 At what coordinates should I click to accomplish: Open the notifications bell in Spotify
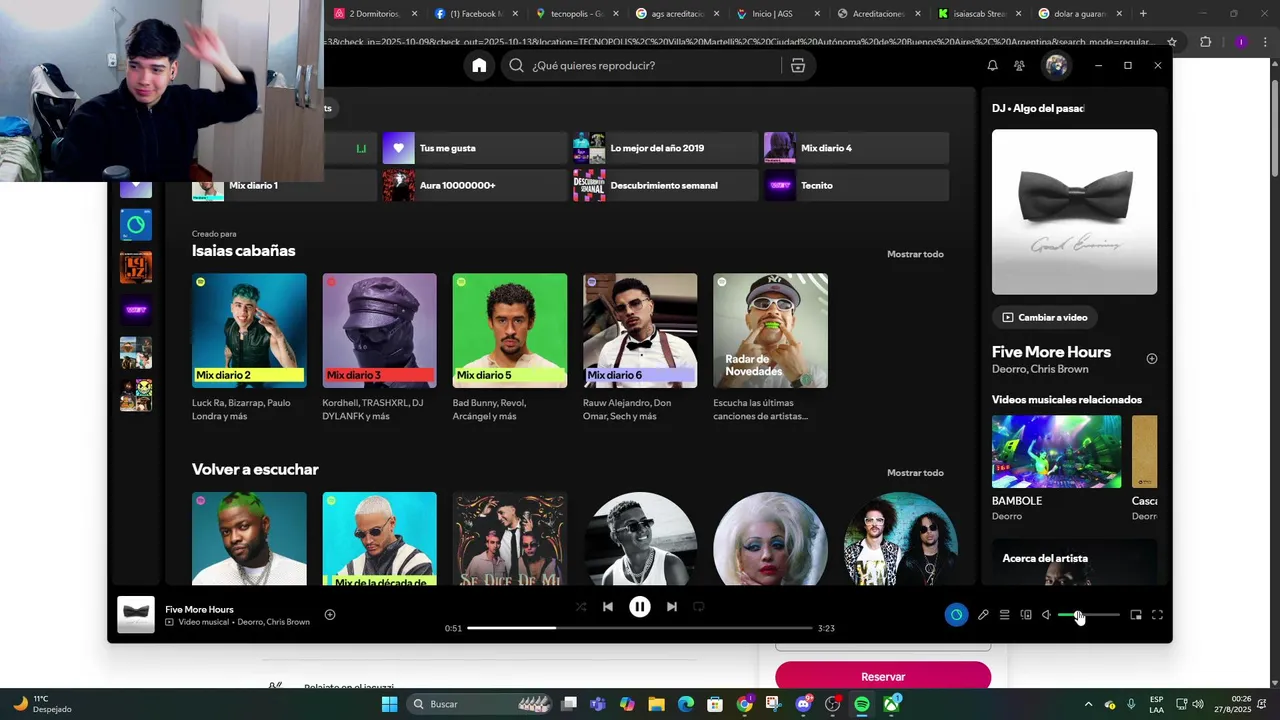992,65
